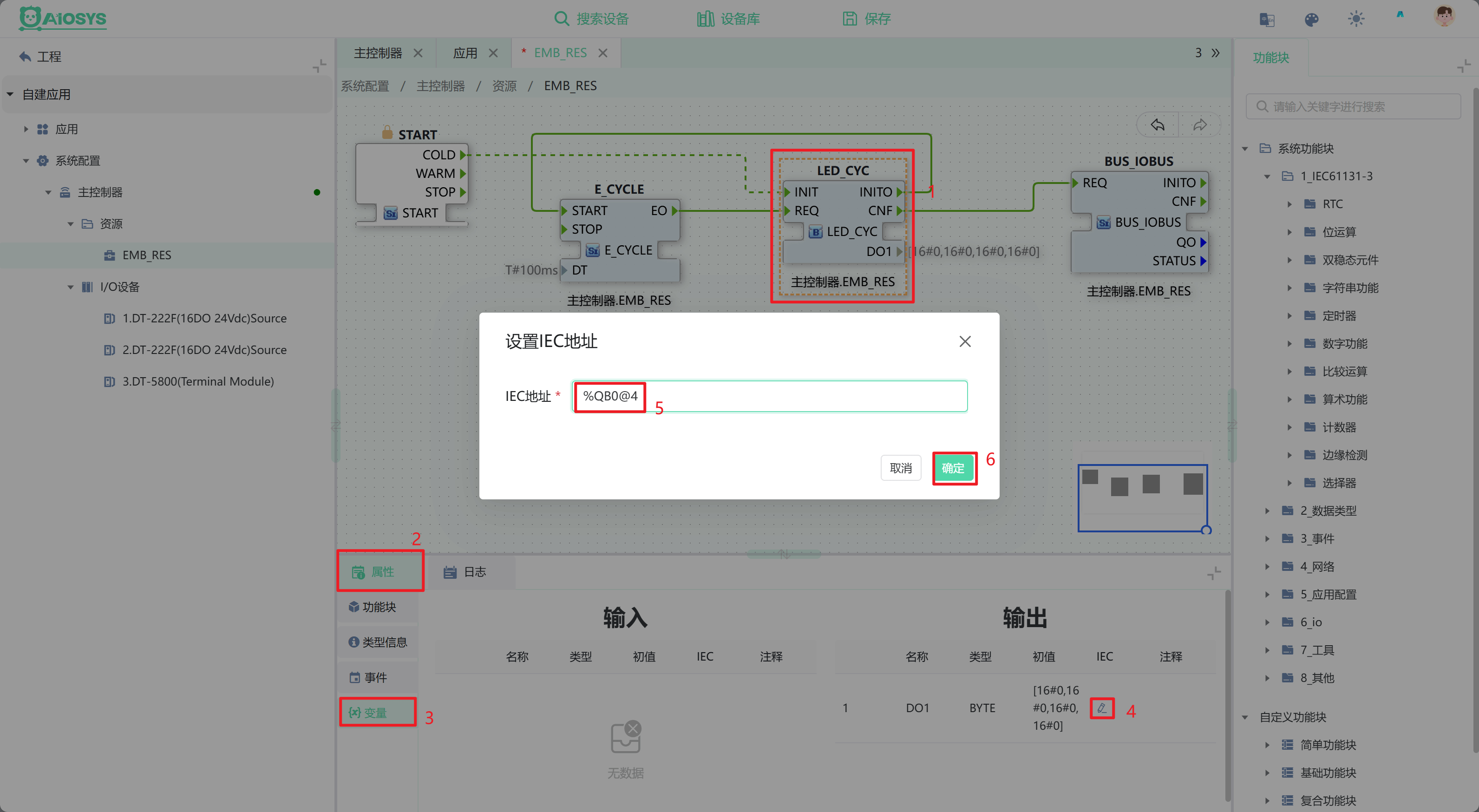Image resolution: width=1479 pixels, height=812 pixels.
Task: Click the 主控制器 breadcrumb link
Action: click(x=440, y=86)
